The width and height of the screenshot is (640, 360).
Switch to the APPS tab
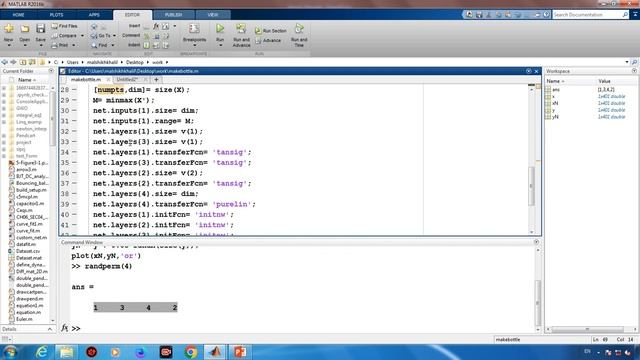(x=94, y=15)
